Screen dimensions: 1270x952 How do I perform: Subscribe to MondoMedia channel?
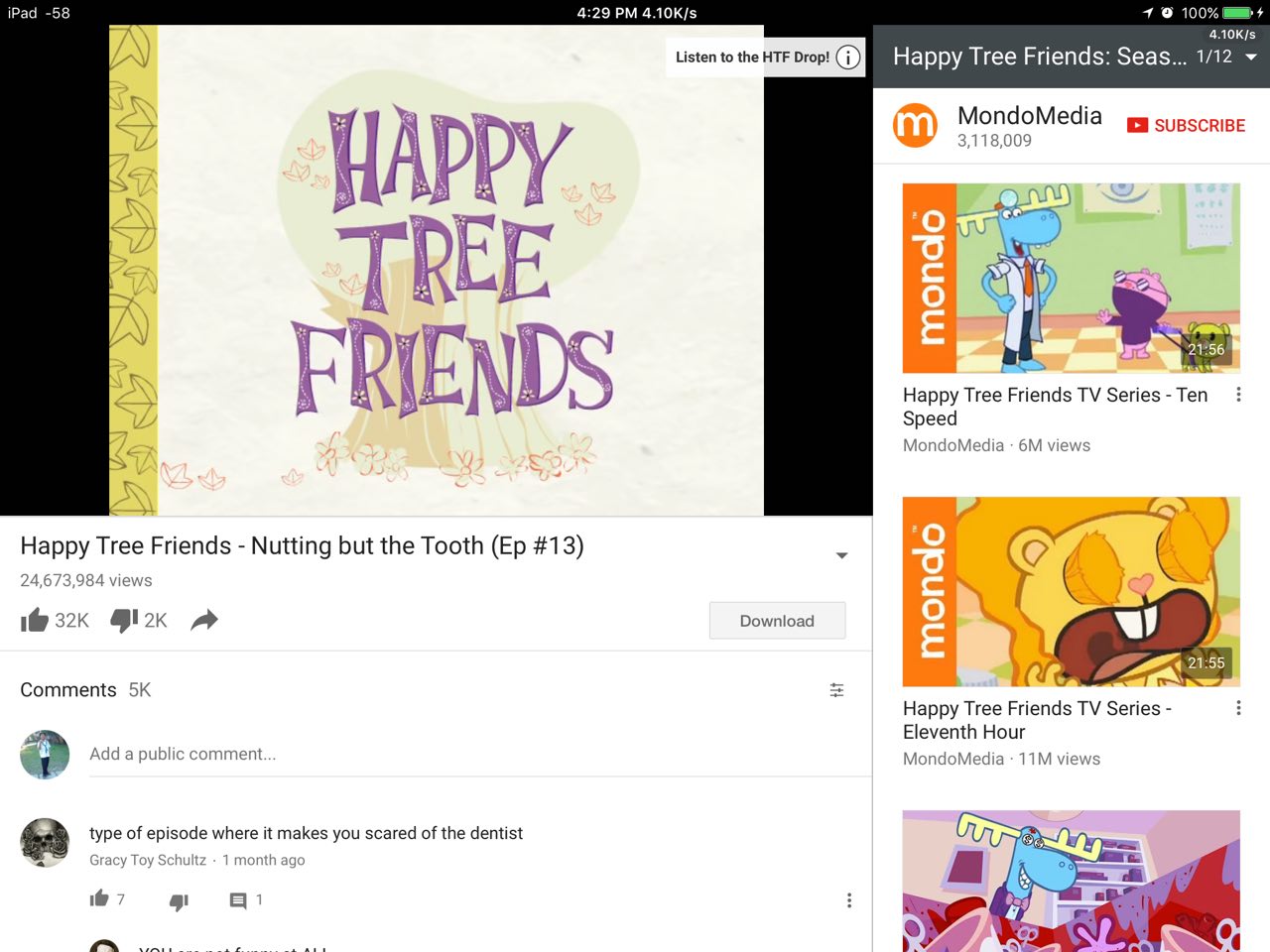coord(1186,126)
